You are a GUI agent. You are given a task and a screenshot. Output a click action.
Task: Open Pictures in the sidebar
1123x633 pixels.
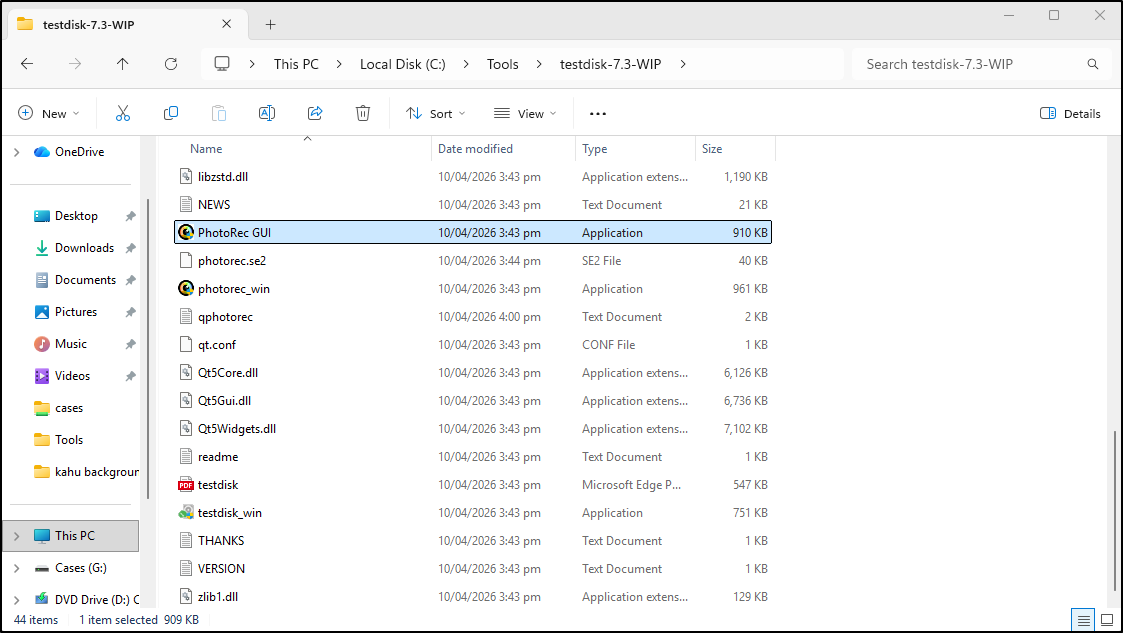77,311
